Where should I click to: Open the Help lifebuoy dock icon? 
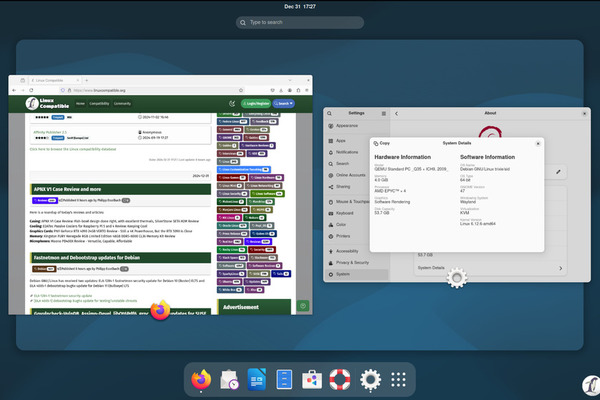click(340, 380)
